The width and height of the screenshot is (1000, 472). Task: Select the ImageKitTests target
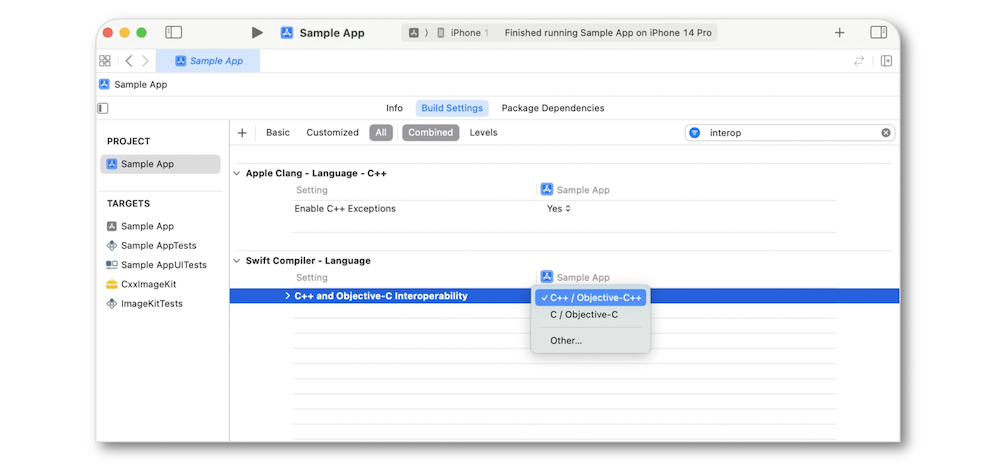152,304
